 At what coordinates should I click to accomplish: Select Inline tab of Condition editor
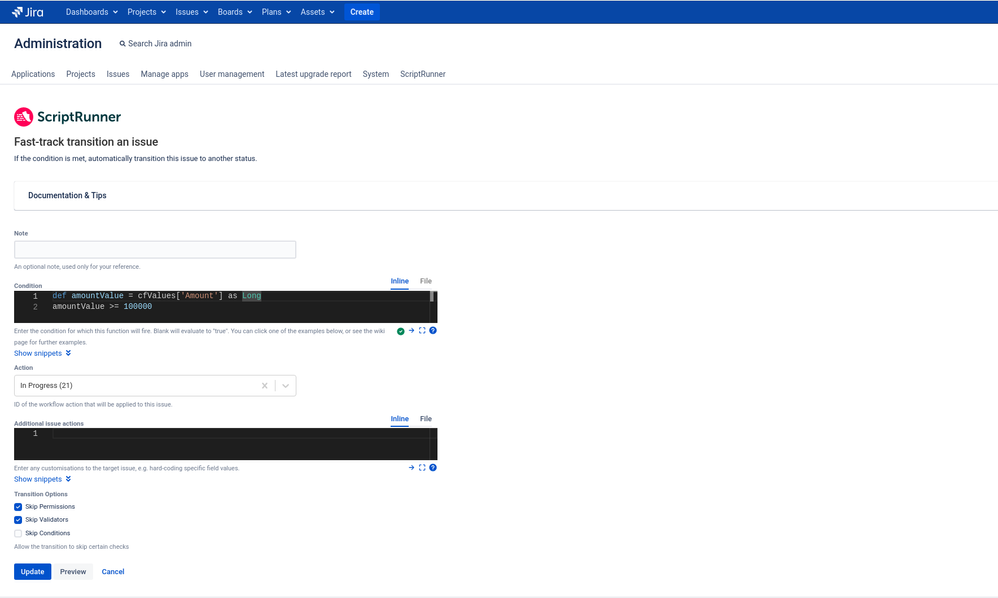point(400,281)
